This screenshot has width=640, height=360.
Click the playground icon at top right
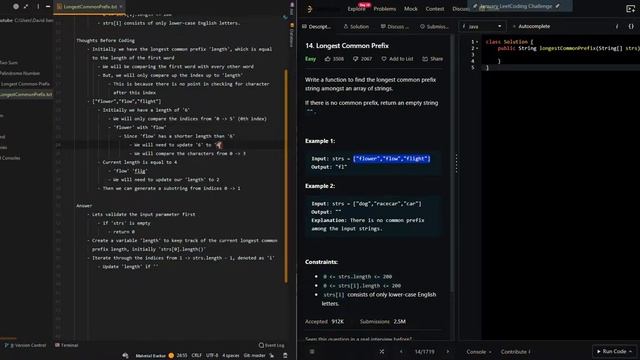(630, 9)
